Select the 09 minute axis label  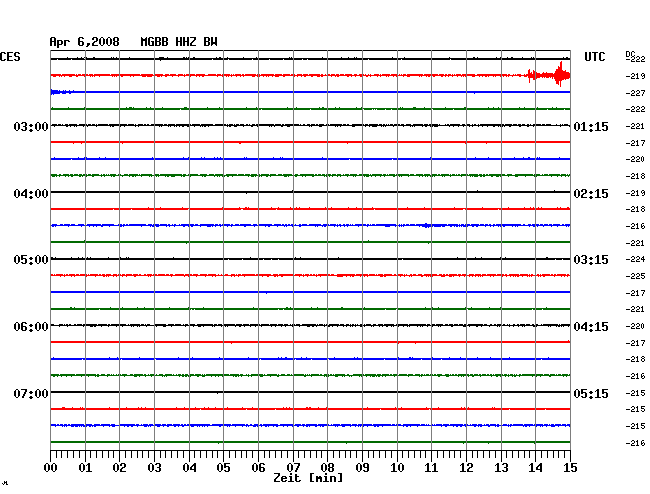point(362,467)
